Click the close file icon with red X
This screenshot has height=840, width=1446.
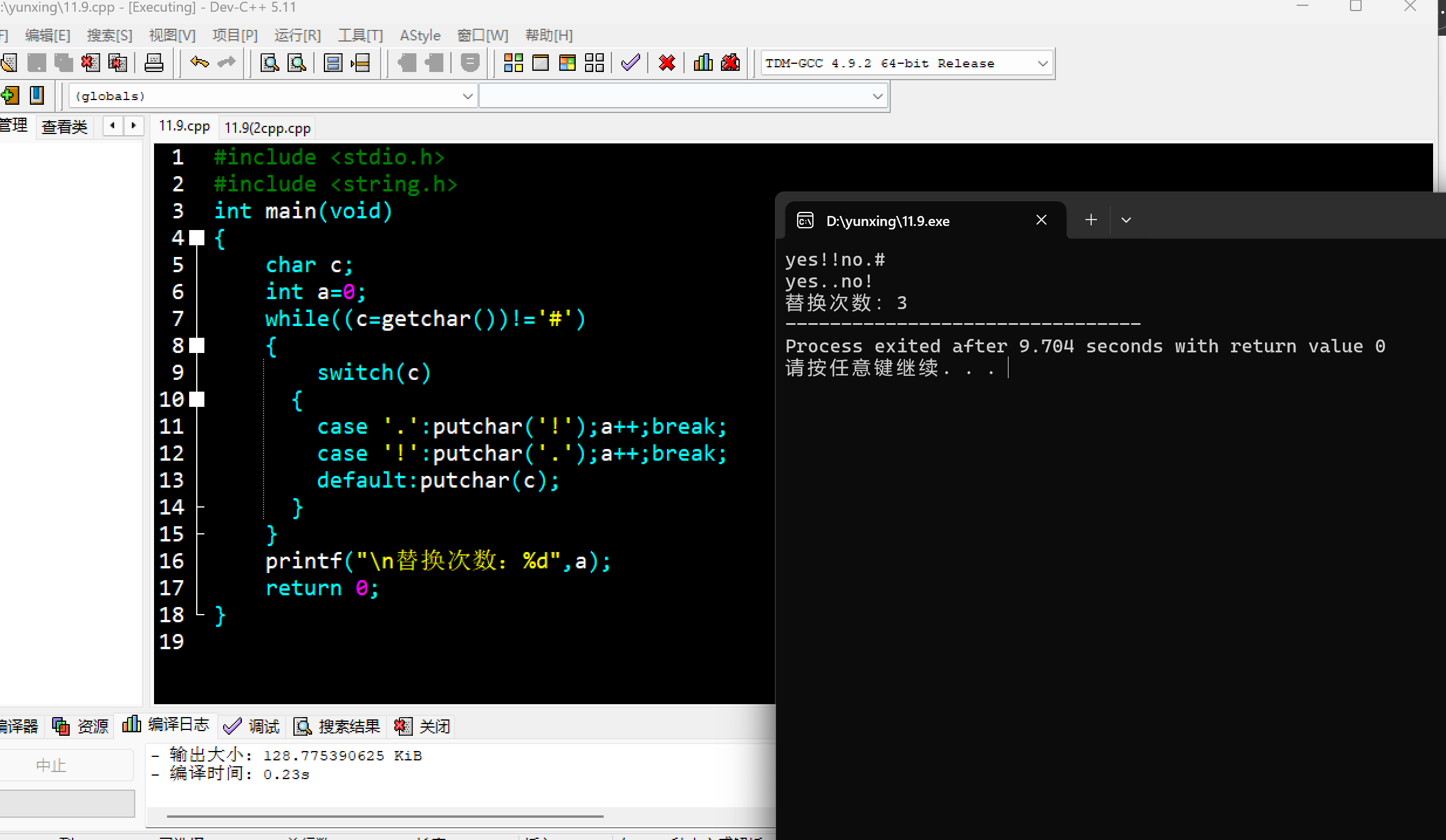click(x=90, y=63)
